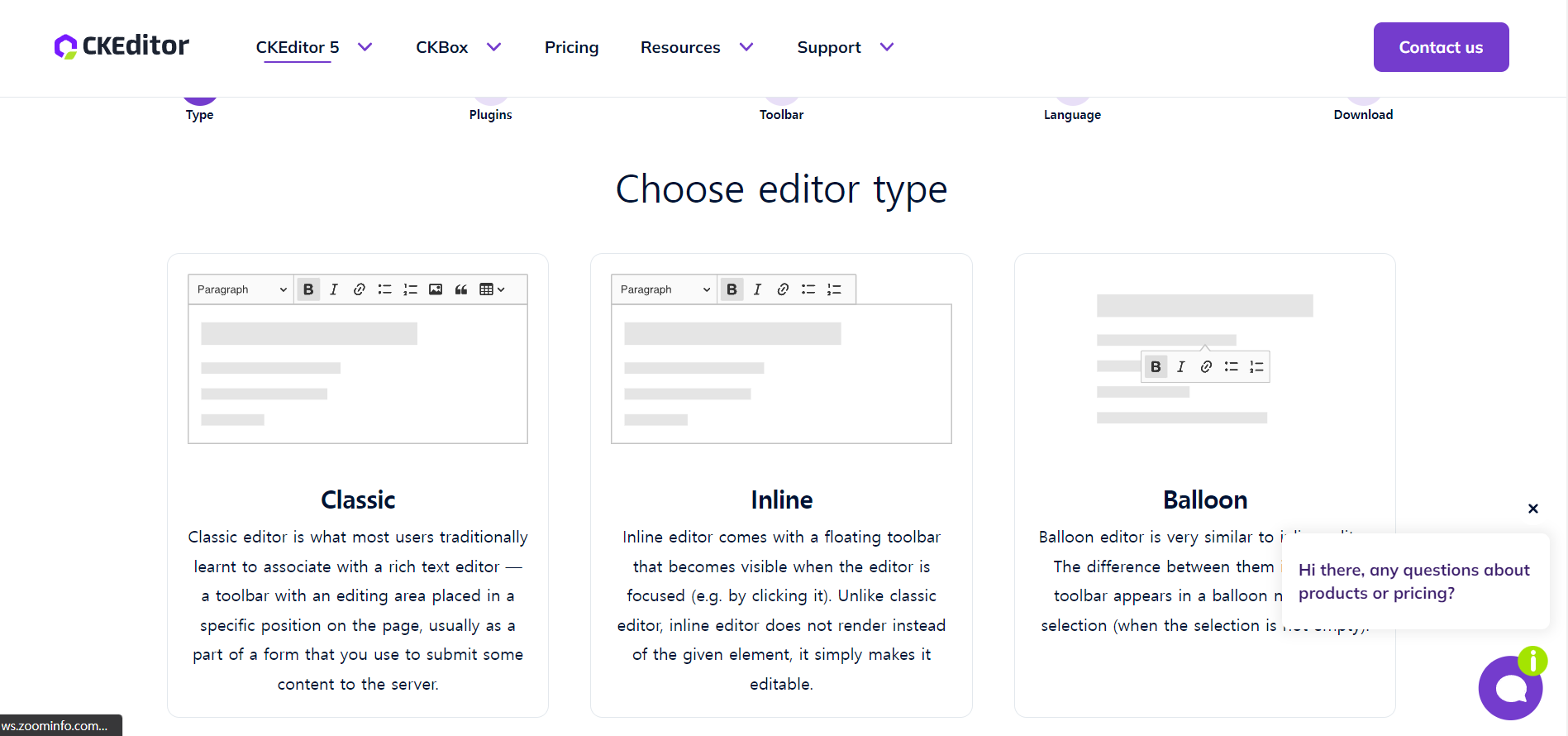Click block quote icon in Classic toolbar
This screenshot has width=1568, height=736.
[461, 289]
